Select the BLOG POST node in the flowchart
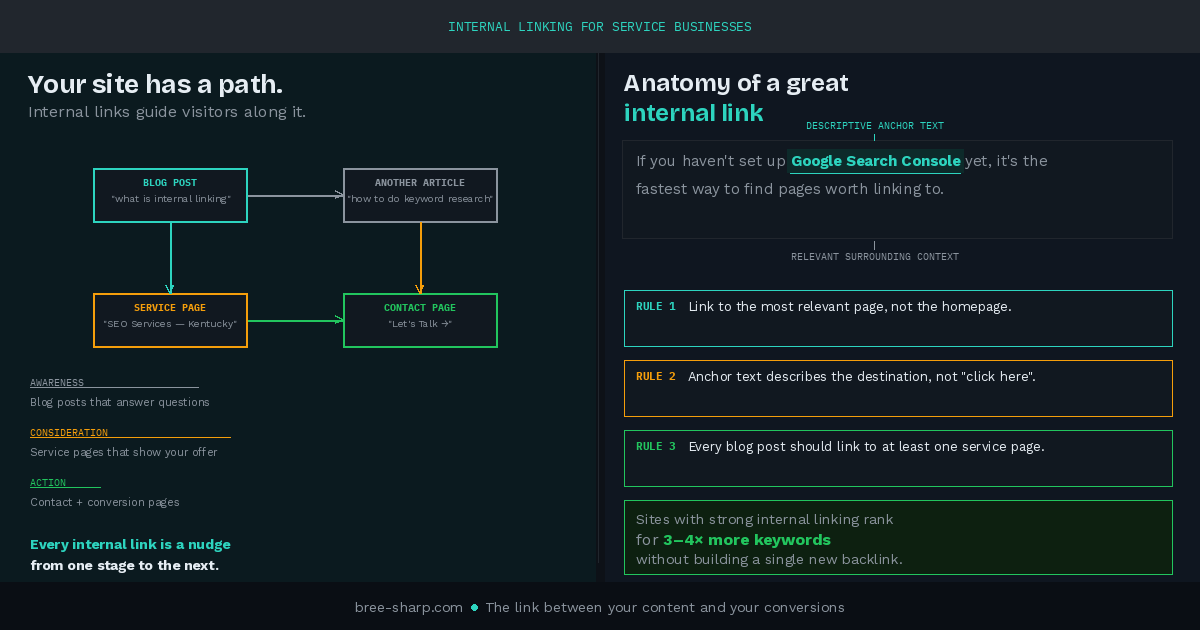The height and width of the screenshot is (630, 1200). pos(170,195)
